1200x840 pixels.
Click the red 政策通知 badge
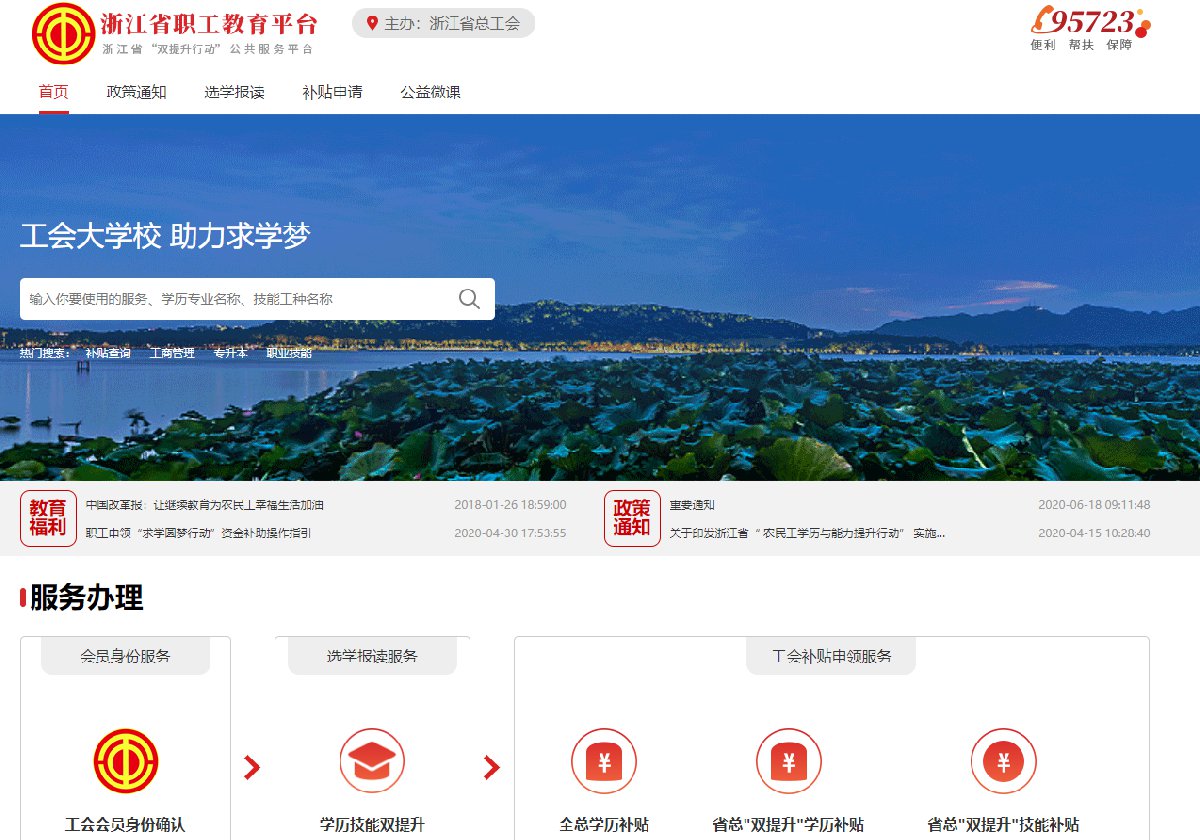click(632, 518)
